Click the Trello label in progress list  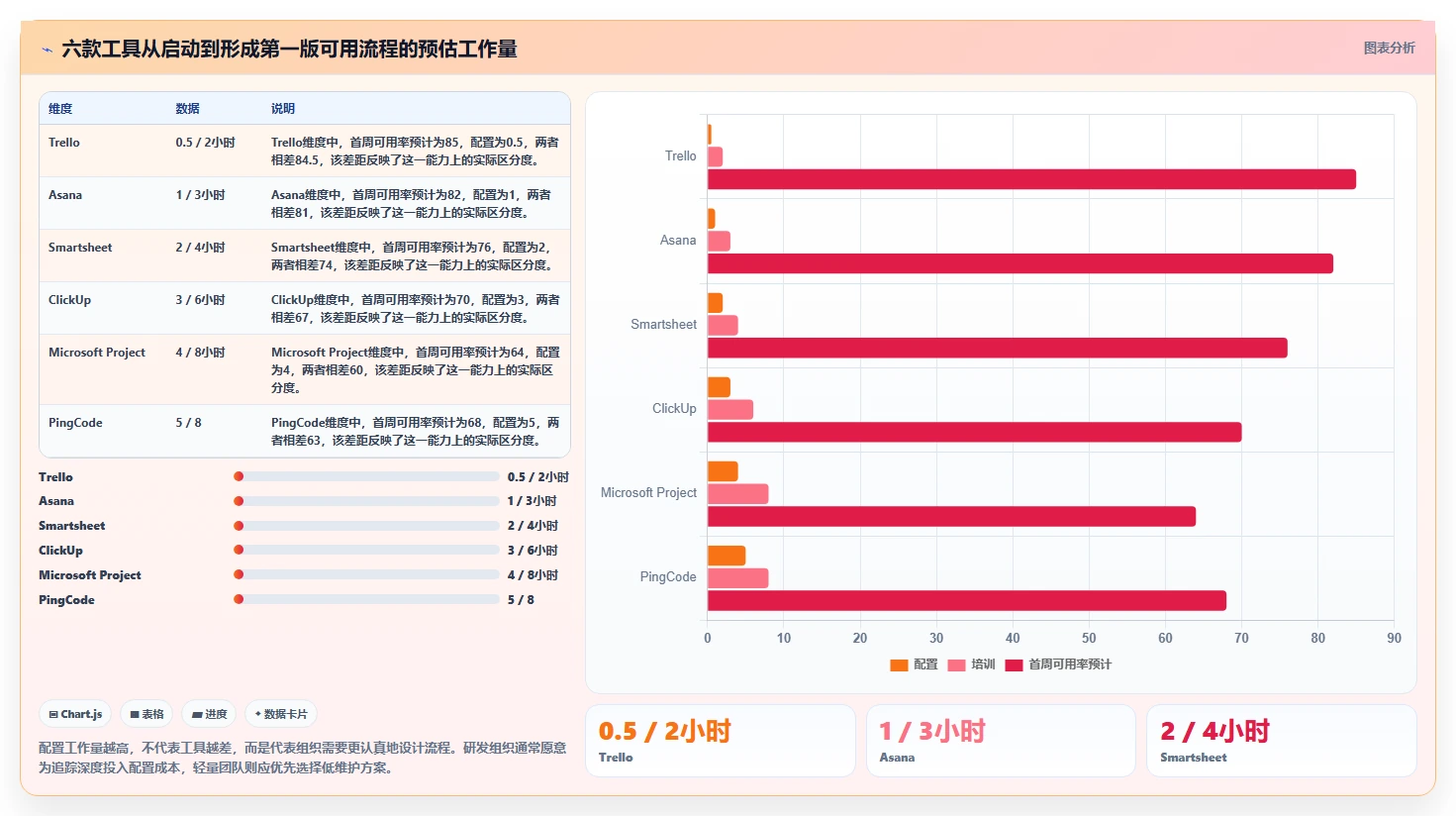click(55, 477)
